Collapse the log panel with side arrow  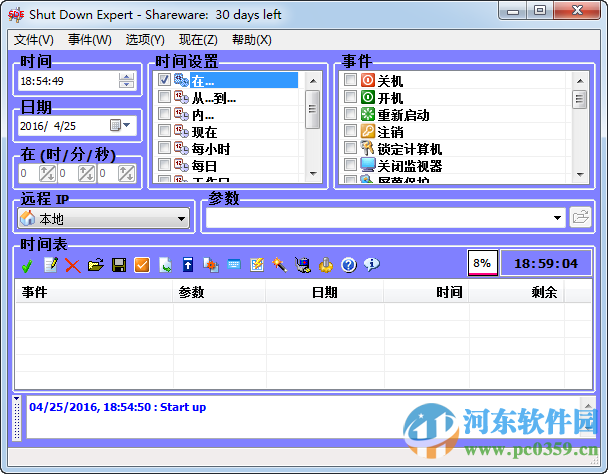(x=16, y=398)
